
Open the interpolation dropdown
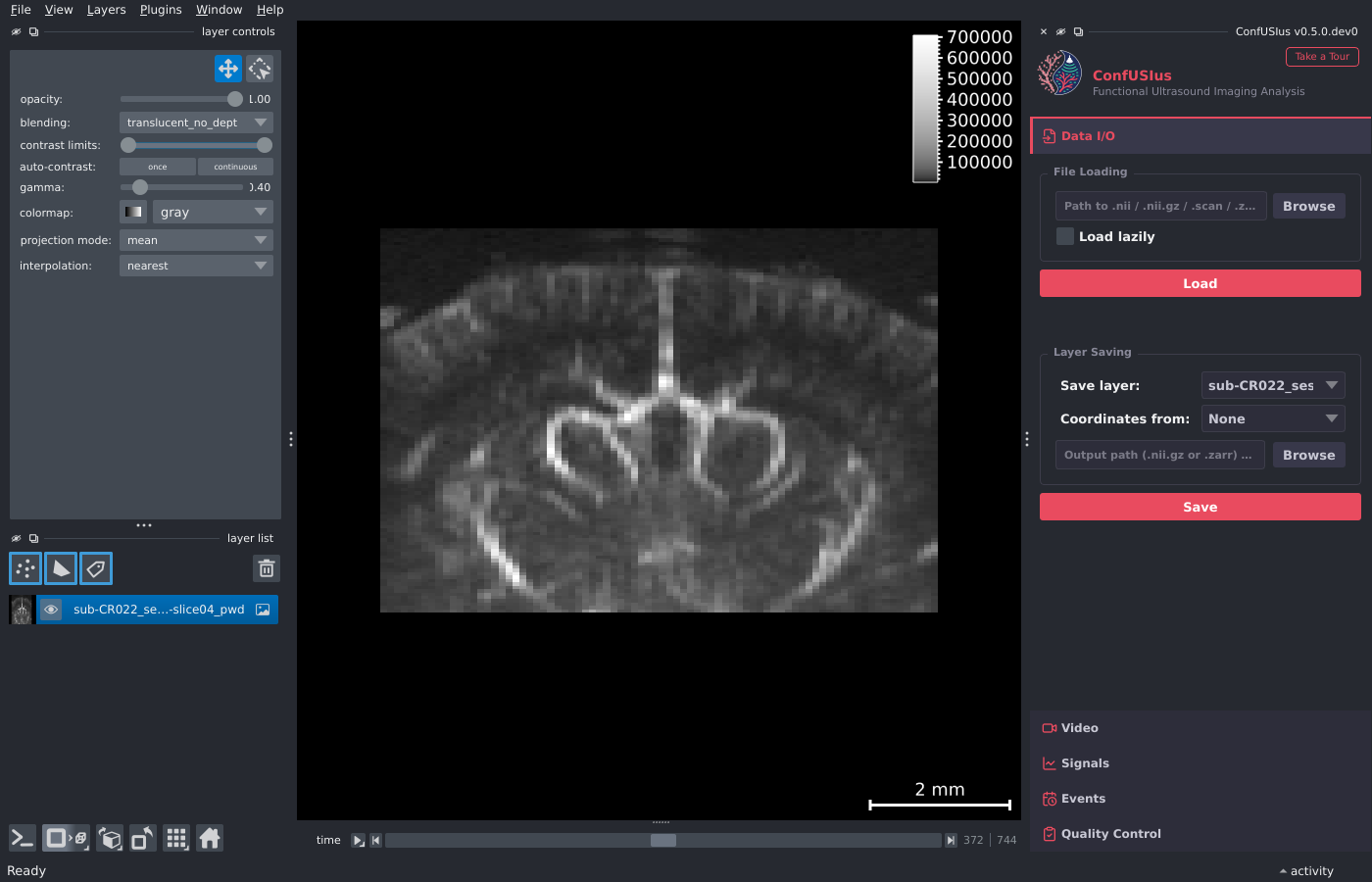196,266
